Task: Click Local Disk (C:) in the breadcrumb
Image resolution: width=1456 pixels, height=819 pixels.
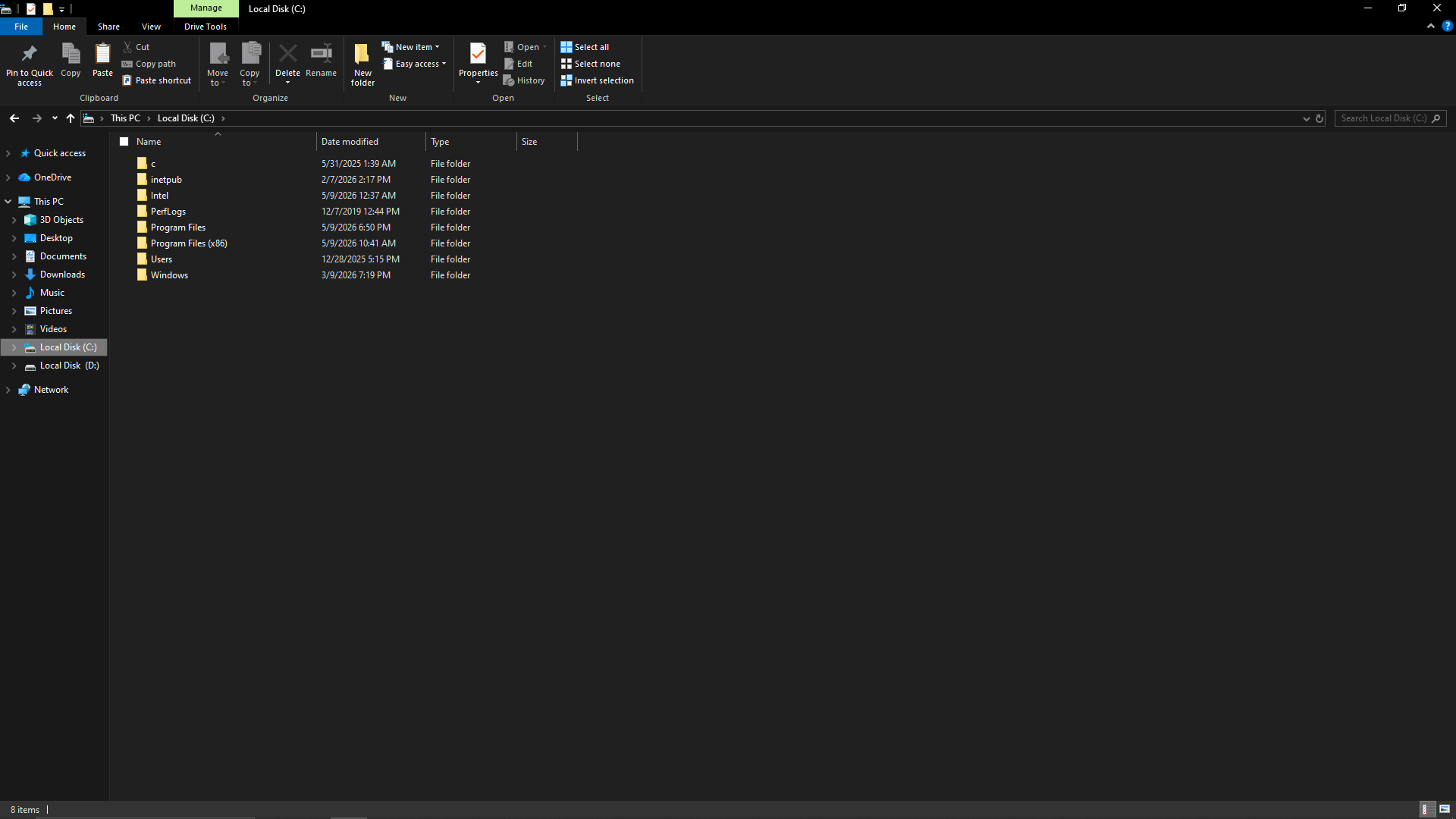Action: 186,118
